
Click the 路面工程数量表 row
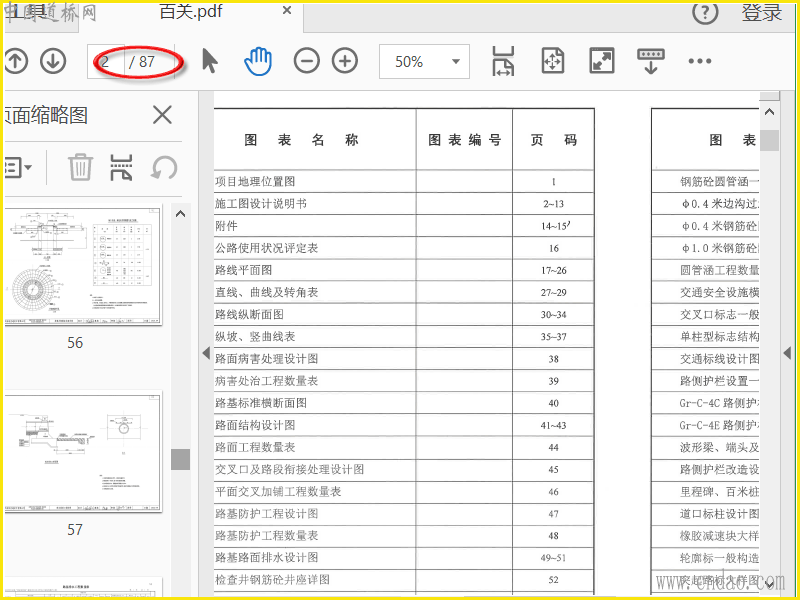point(404,447)
